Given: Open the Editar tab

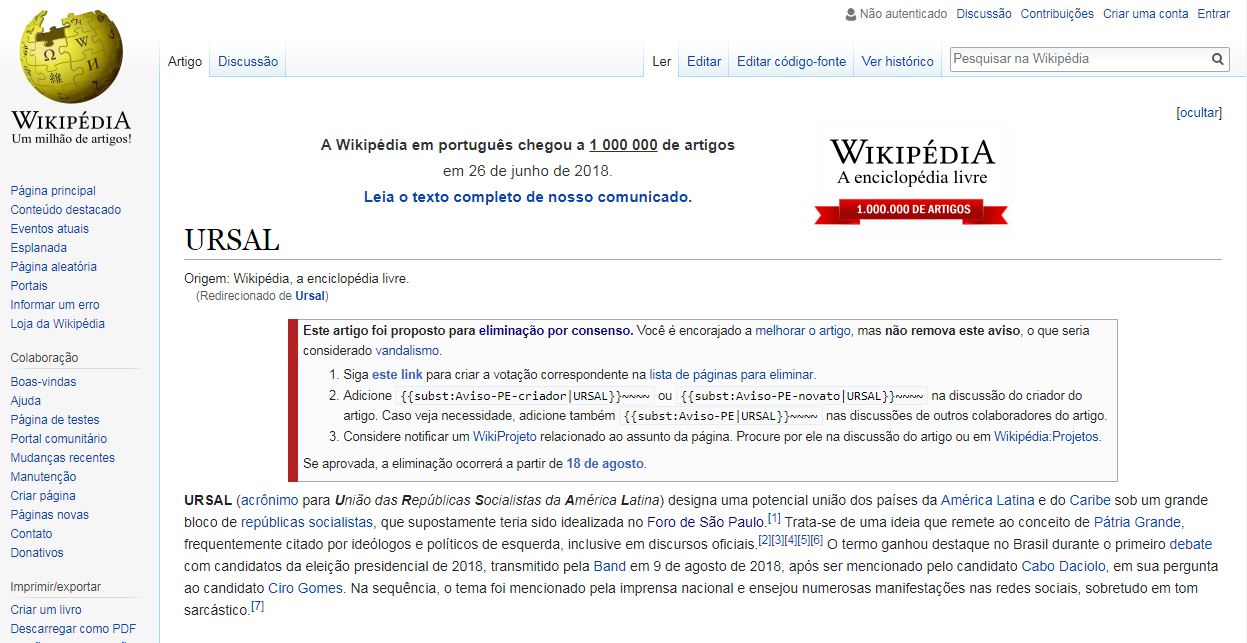Looking at the screenshot, I should coord(704,61).
